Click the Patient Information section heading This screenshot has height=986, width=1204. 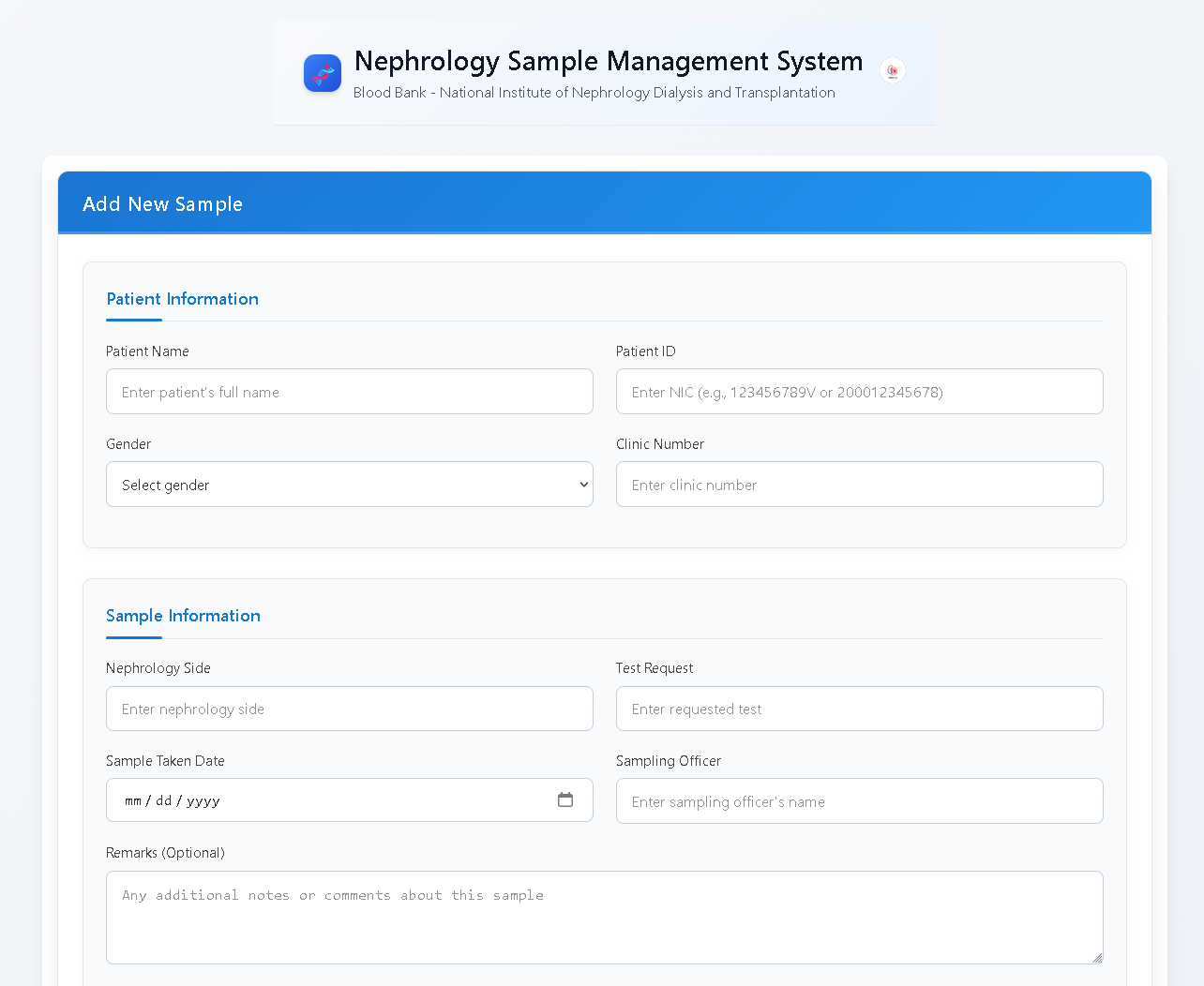182,299
